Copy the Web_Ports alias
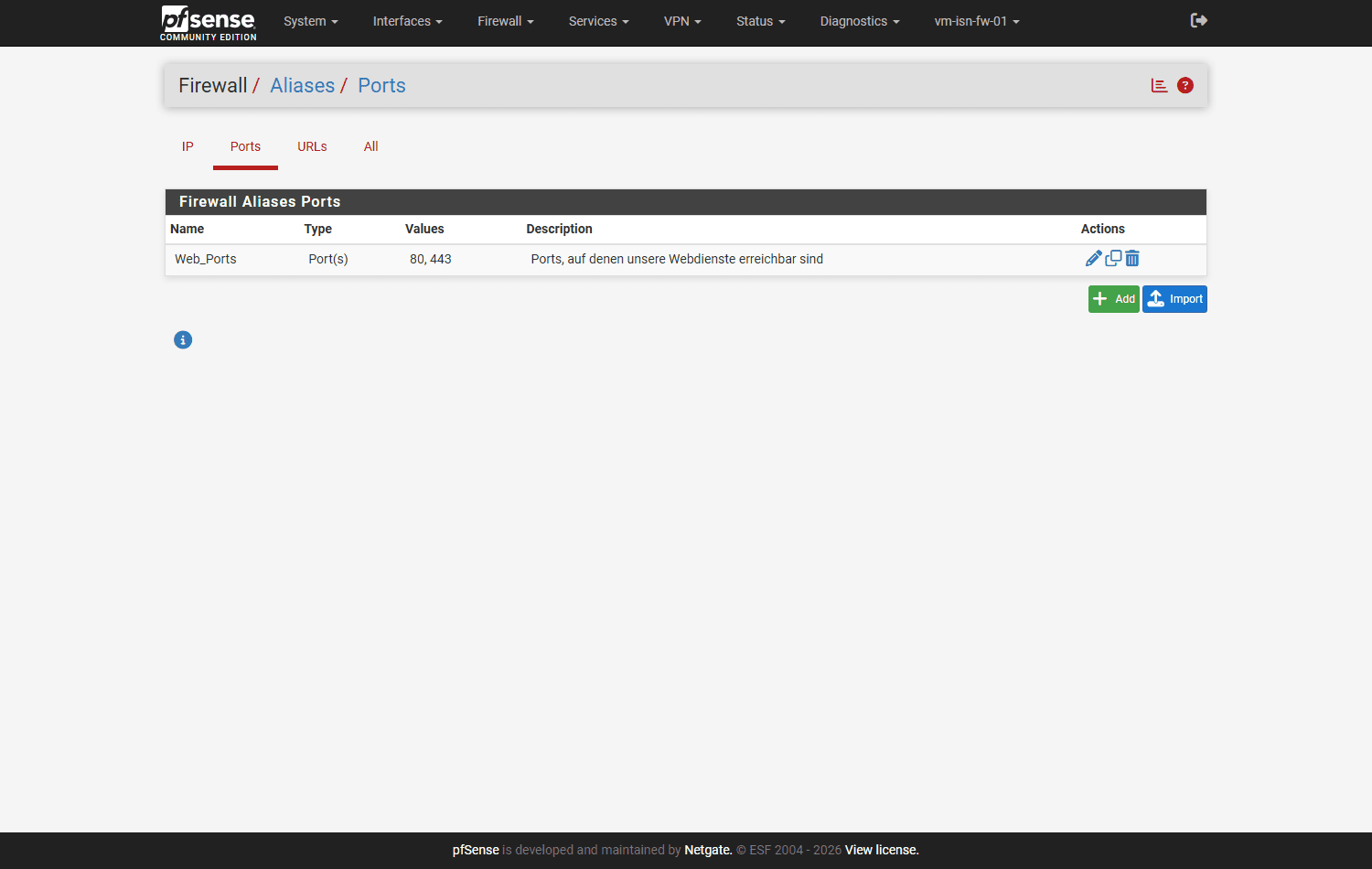This screenshot has width=1372, height=869. (x=1113, y=259)
